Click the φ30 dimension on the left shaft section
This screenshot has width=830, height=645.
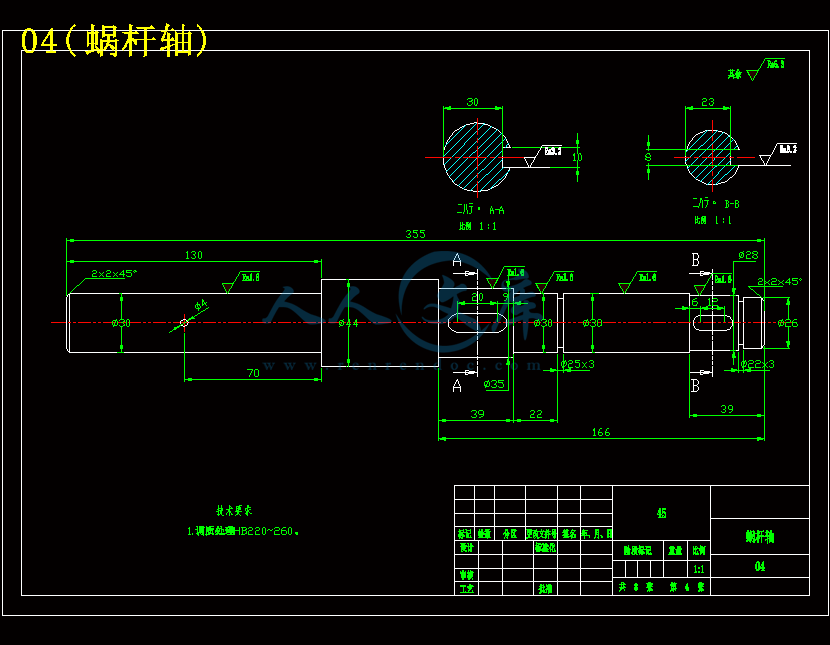point(121,323)
